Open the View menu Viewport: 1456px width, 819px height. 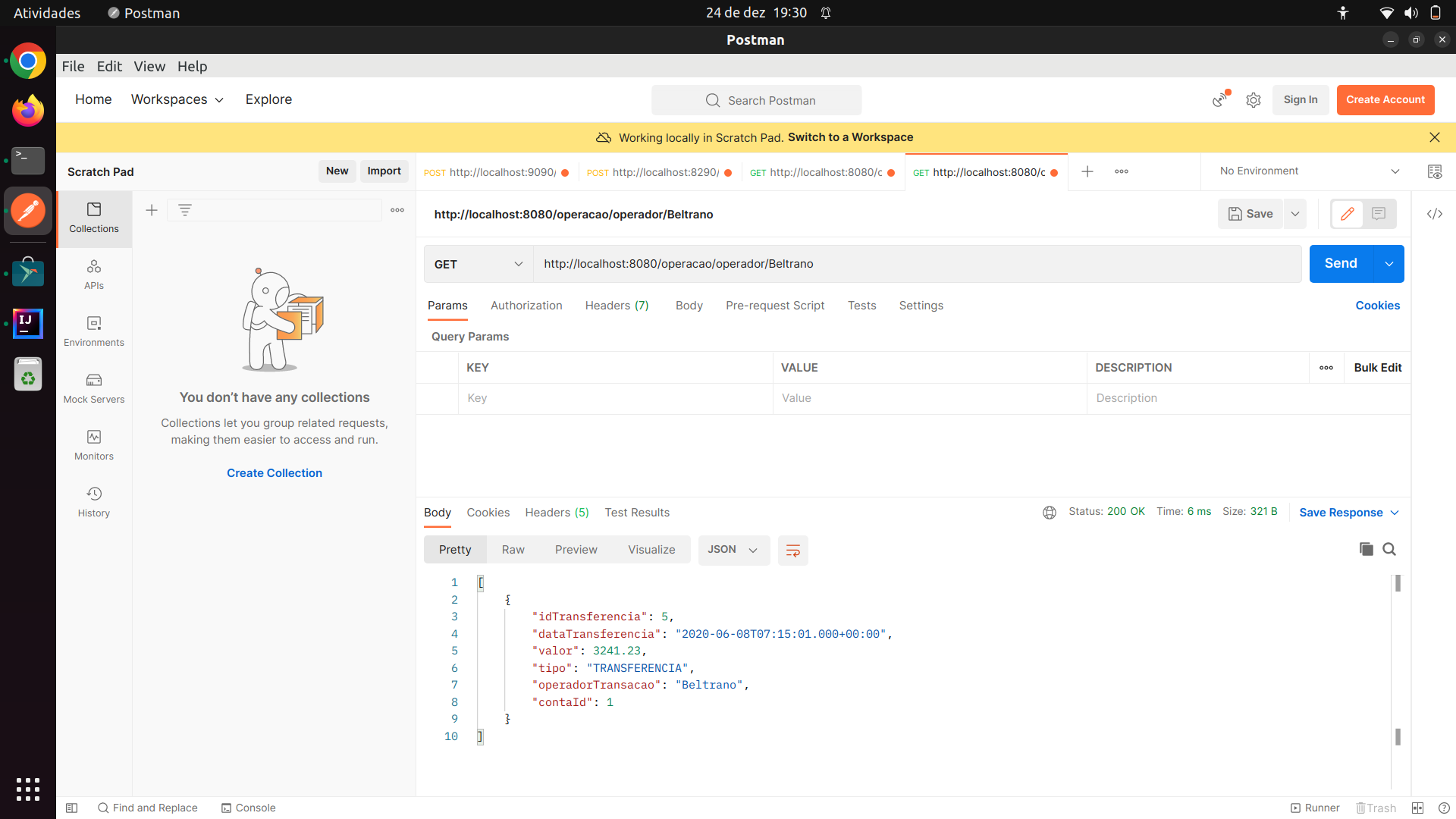[x=149, y=66]
